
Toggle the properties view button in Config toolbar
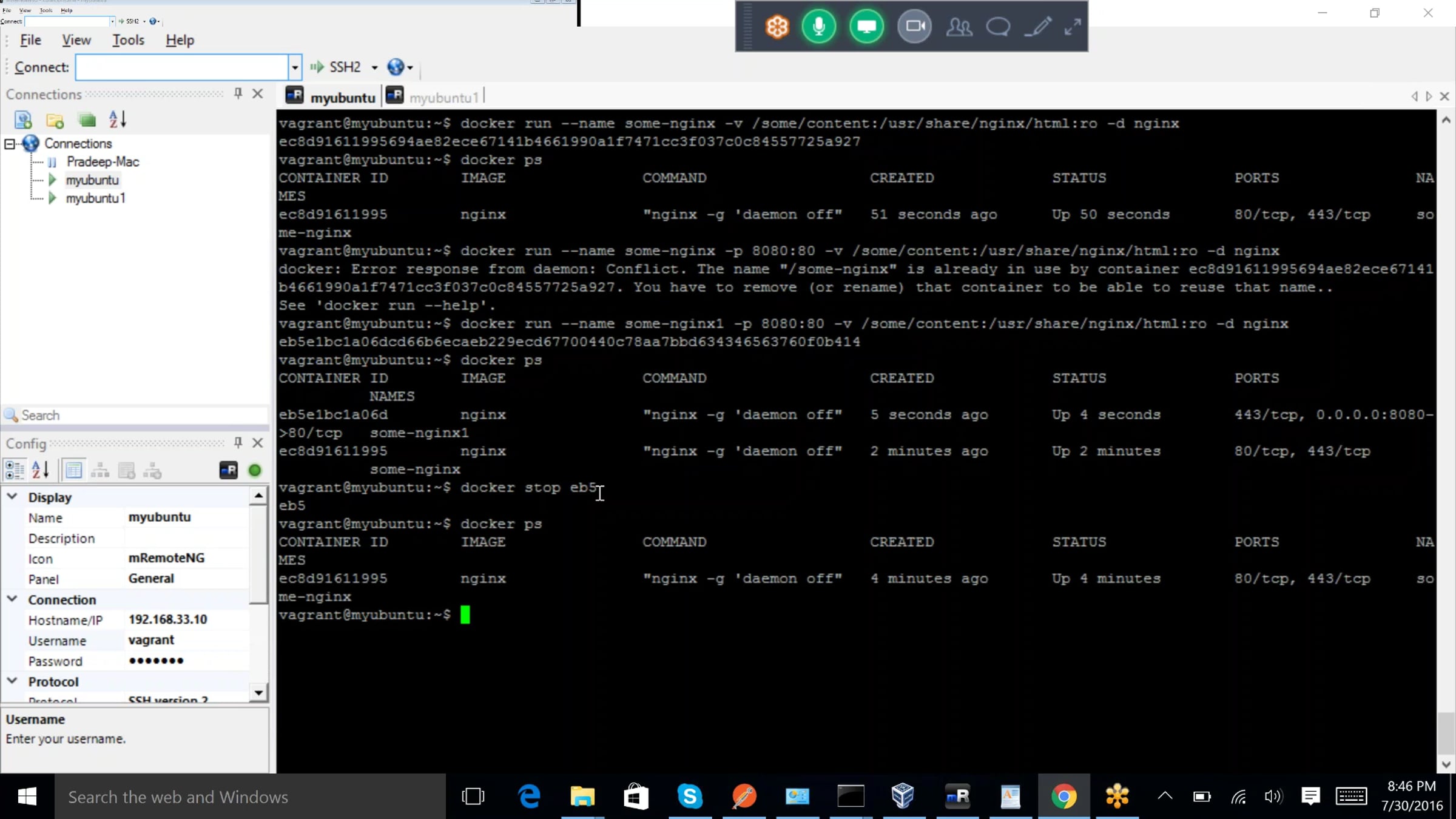[73, 470]
